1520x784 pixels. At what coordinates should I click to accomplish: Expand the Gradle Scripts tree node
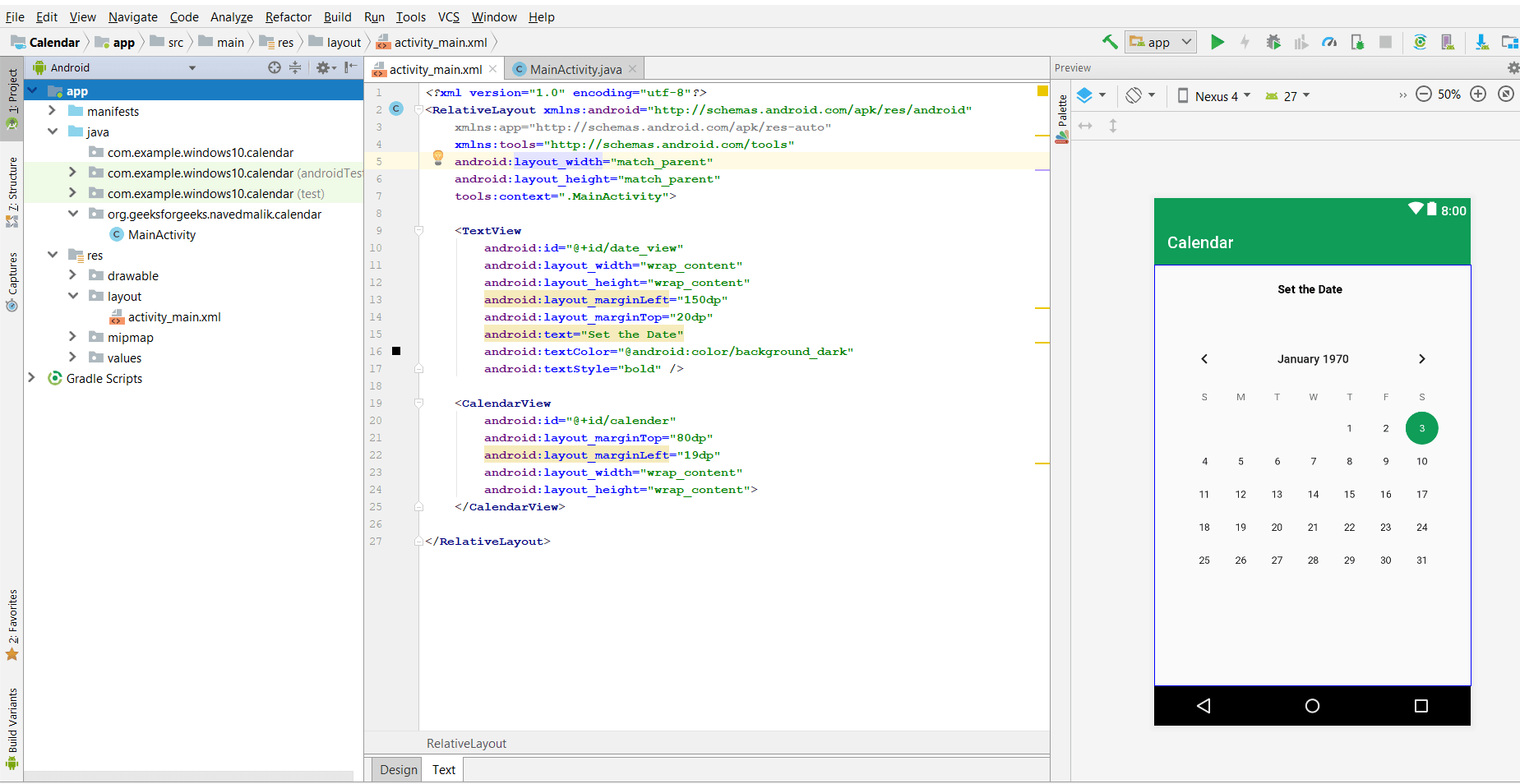pos(31,378)
